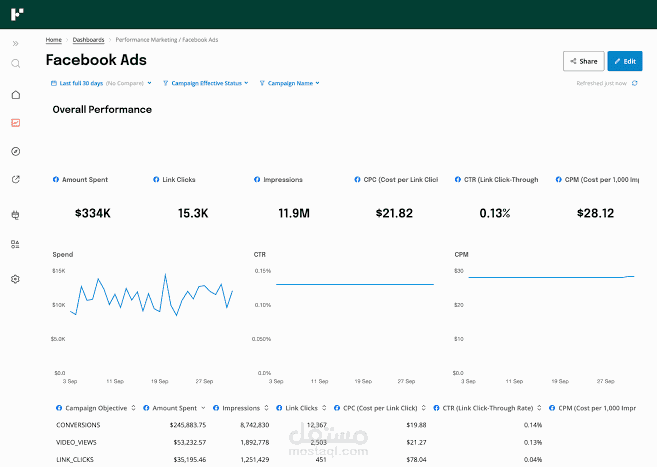This screenshot has height=467, width=657.
Task: Sort table by Impressions column arrows
Action: (266, 408)
